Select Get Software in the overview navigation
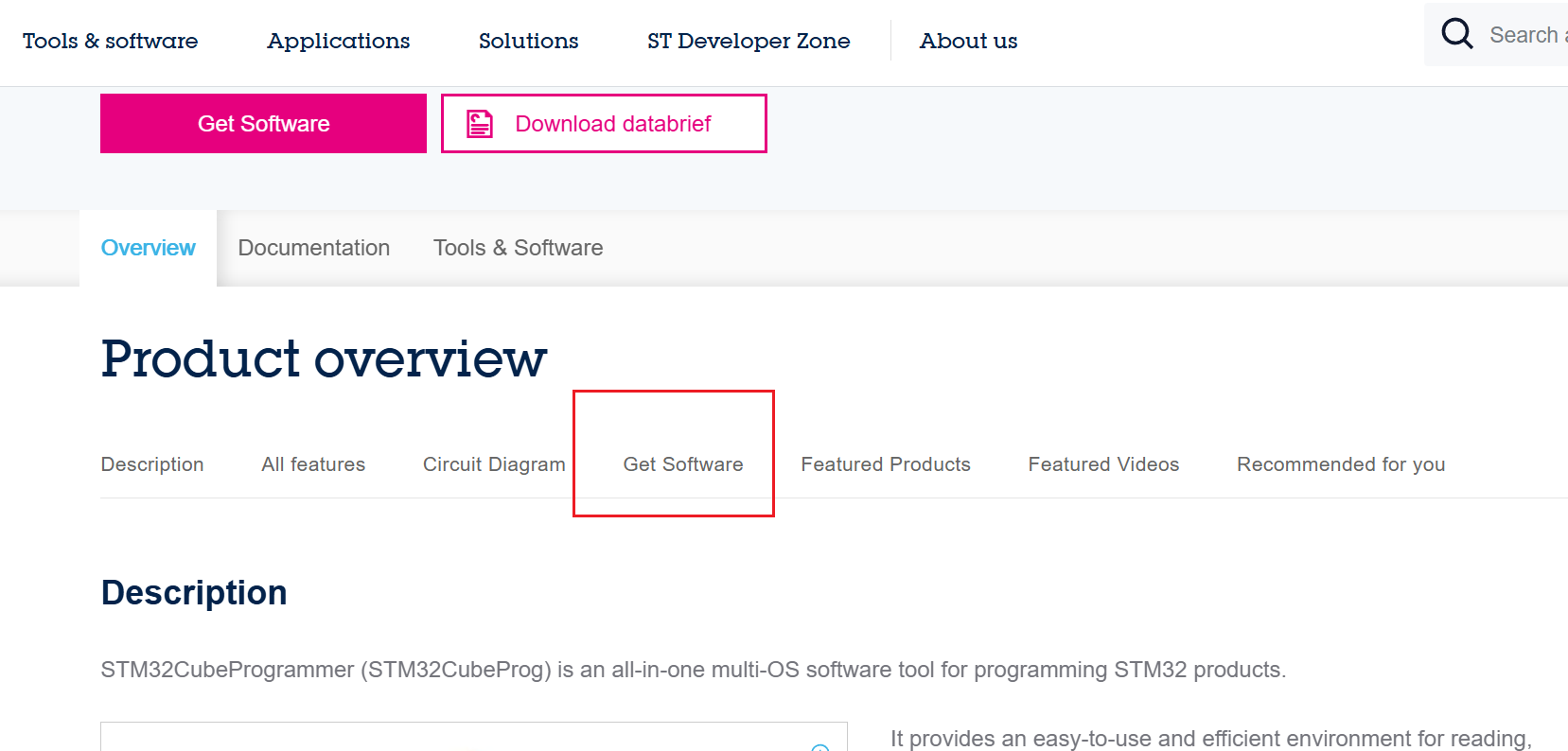Screen dimensions: 1568x751 point(683,464)
